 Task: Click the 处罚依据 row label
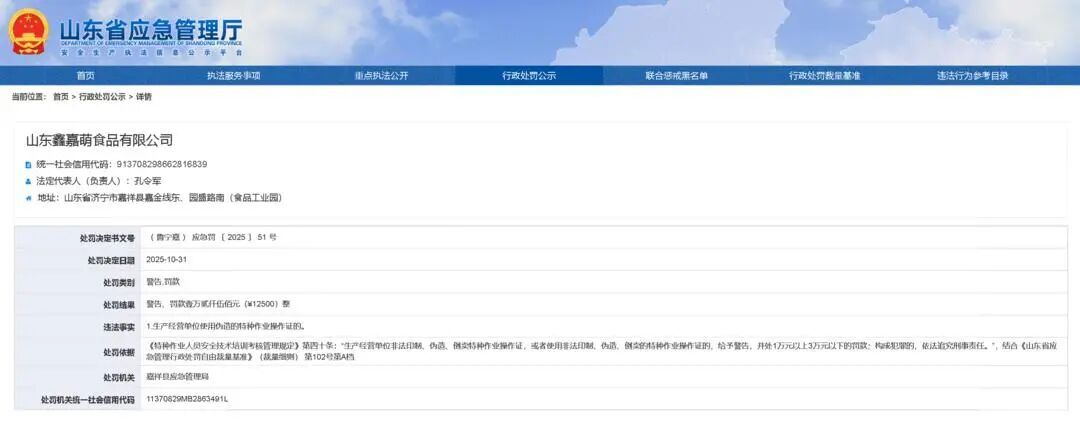click(x=114, y=352)
